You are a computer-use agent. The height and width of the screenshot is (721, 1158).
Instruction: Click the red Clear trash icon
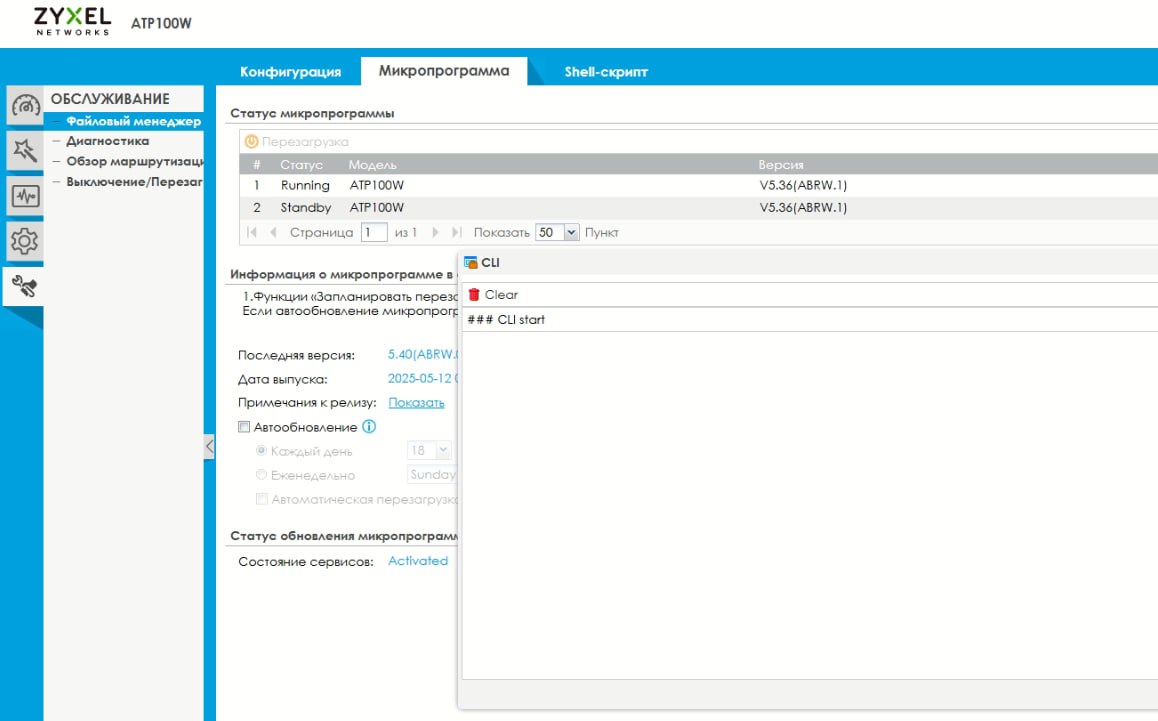pos(474,295)
